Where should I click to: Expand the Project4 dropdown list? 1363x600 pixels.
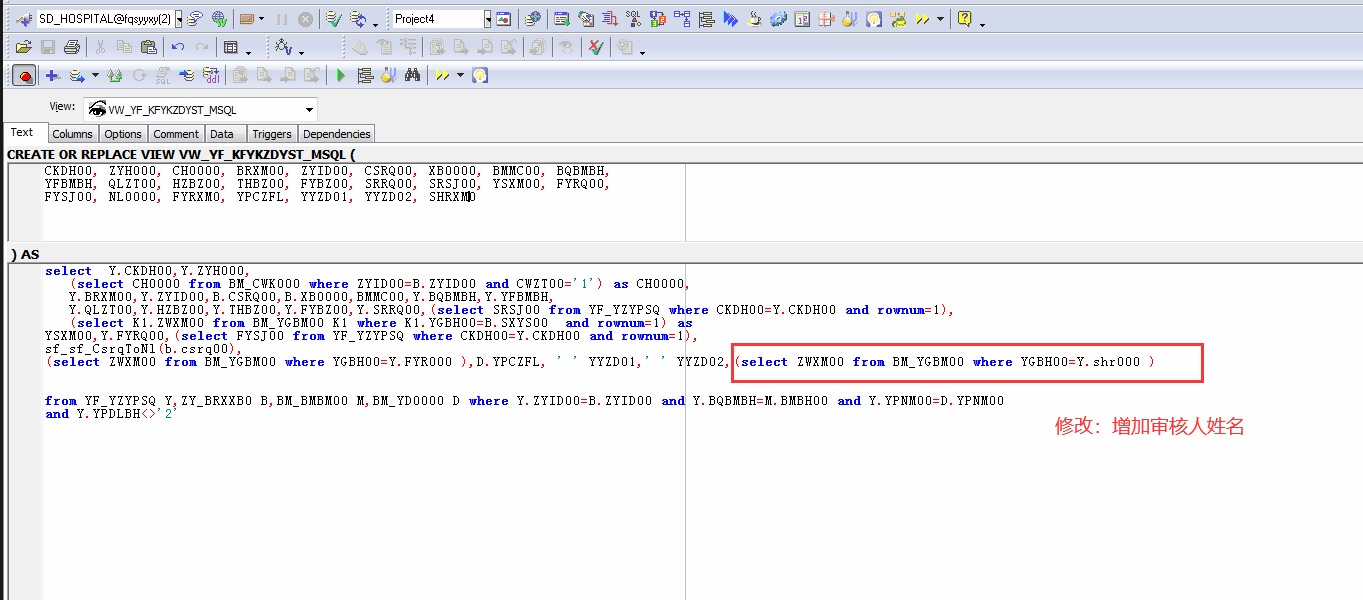coord(488,19)
